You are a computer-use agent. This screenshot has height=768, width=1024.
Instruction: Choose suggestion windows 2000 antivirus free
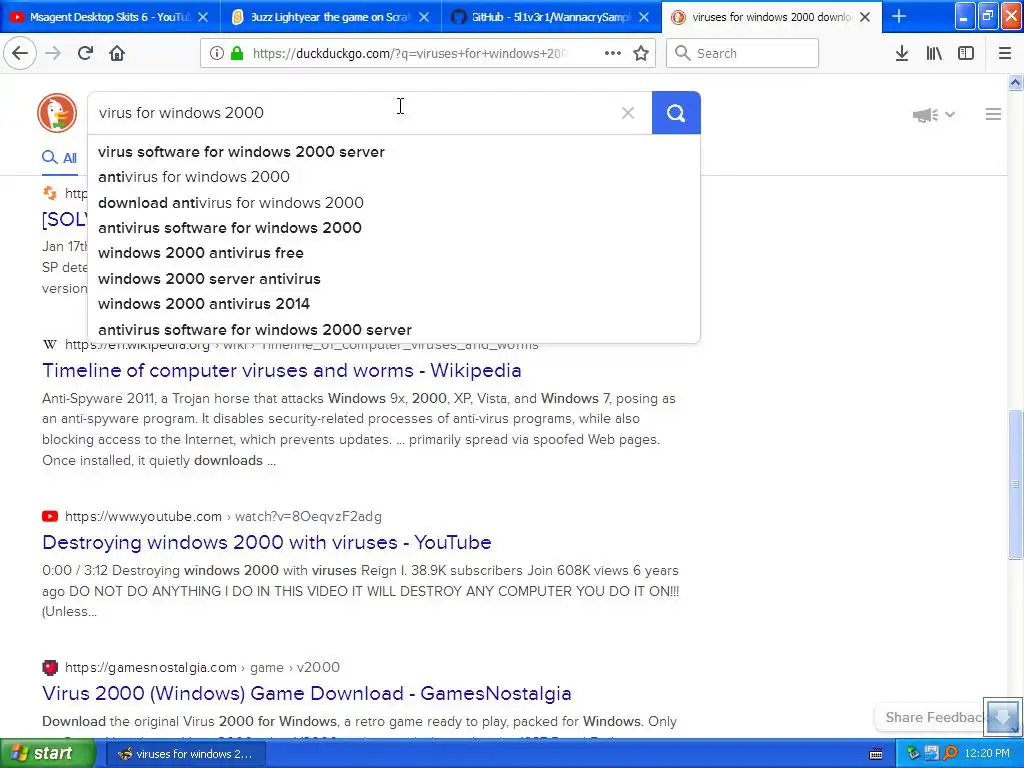click(x=394, y=253)
